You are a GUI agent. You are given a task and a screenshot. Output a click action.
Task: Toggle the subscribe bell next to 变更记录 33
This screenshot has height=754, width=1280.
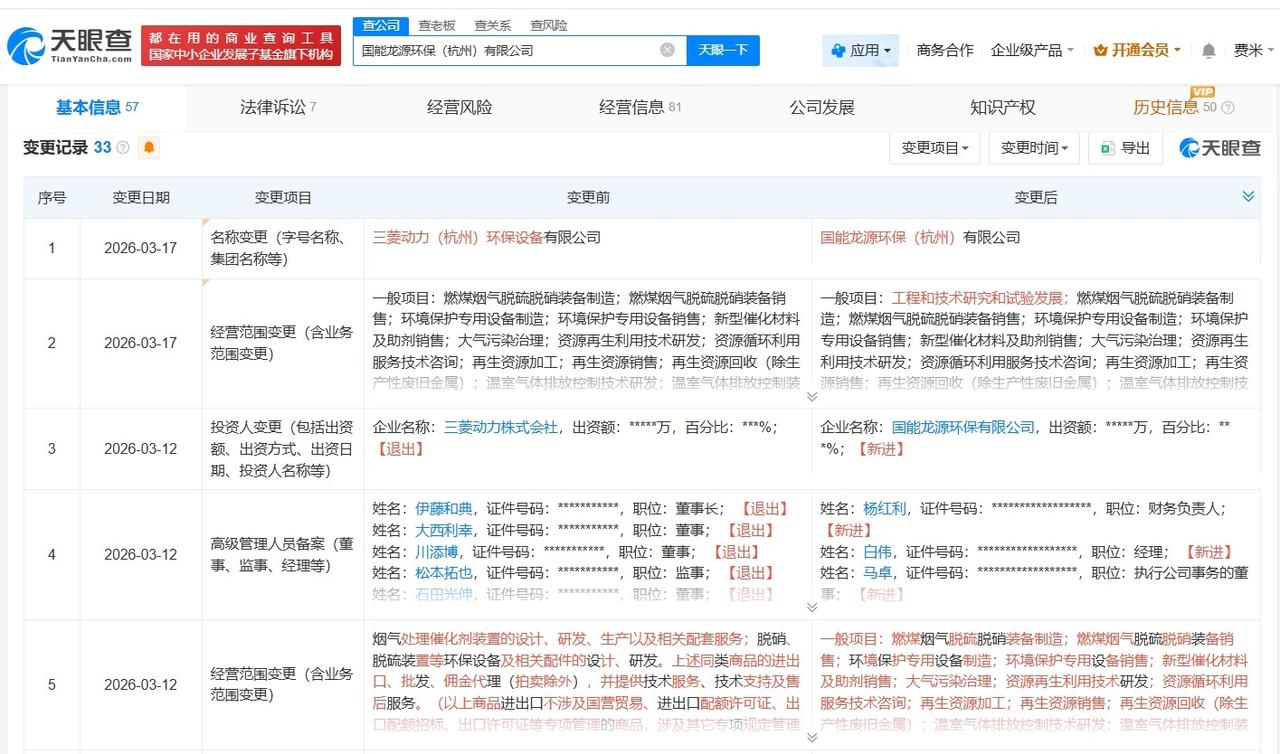(149, 147)
